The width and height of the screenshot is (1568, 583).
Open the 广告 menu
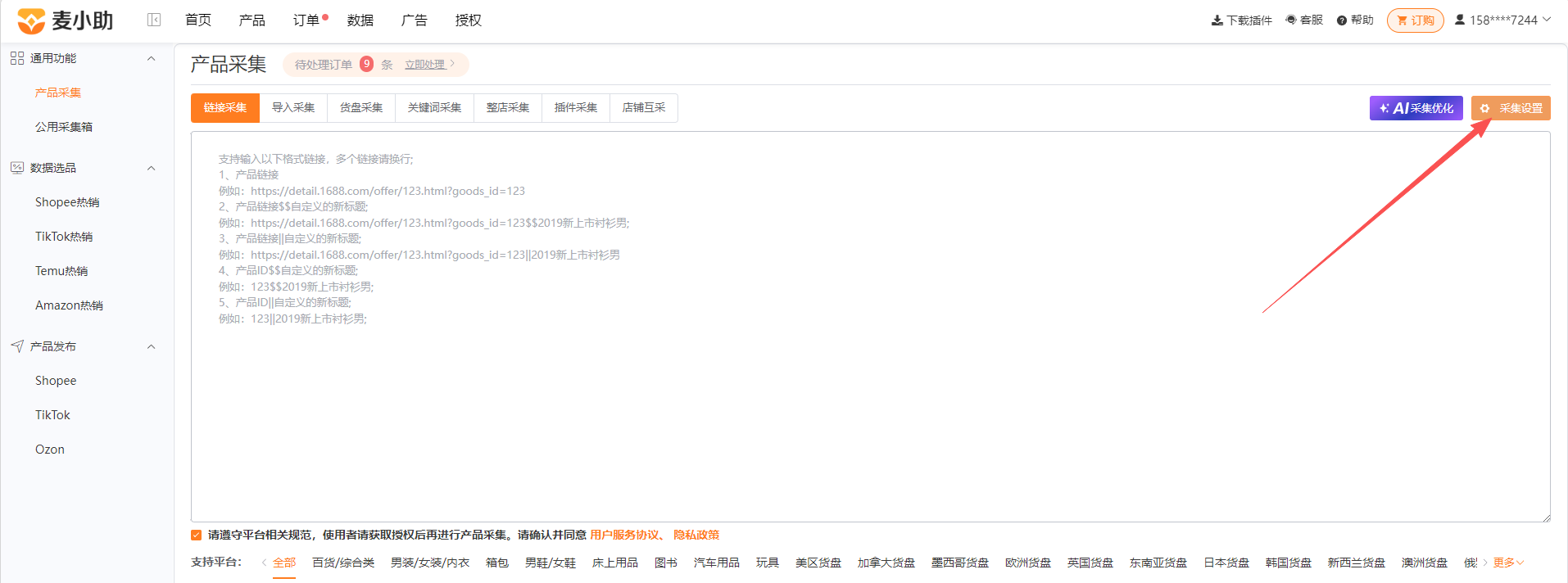tap(415, 20)
